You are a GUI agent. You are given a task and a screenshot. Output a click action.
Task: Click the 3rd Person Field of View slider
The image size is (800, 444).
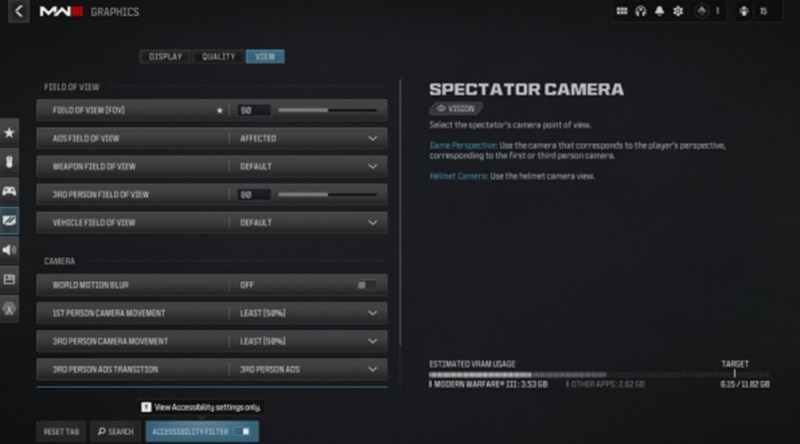coord(328,194)
